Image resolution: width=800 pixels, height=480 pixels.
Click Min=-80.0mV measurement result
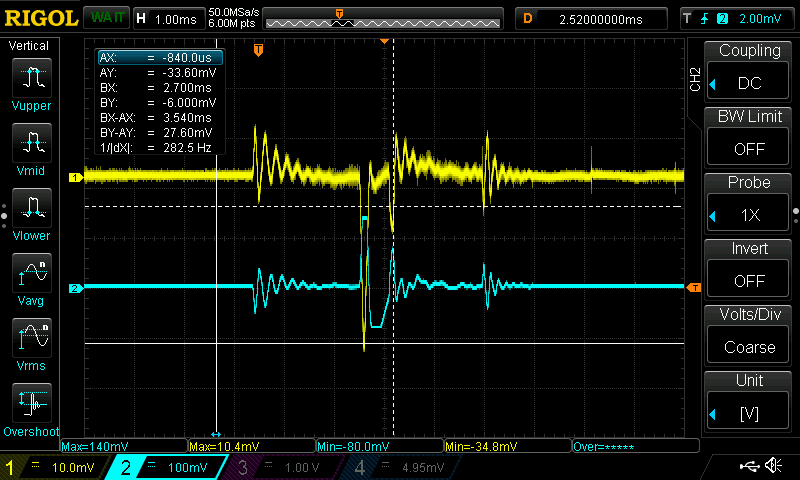tap(380, 446)
